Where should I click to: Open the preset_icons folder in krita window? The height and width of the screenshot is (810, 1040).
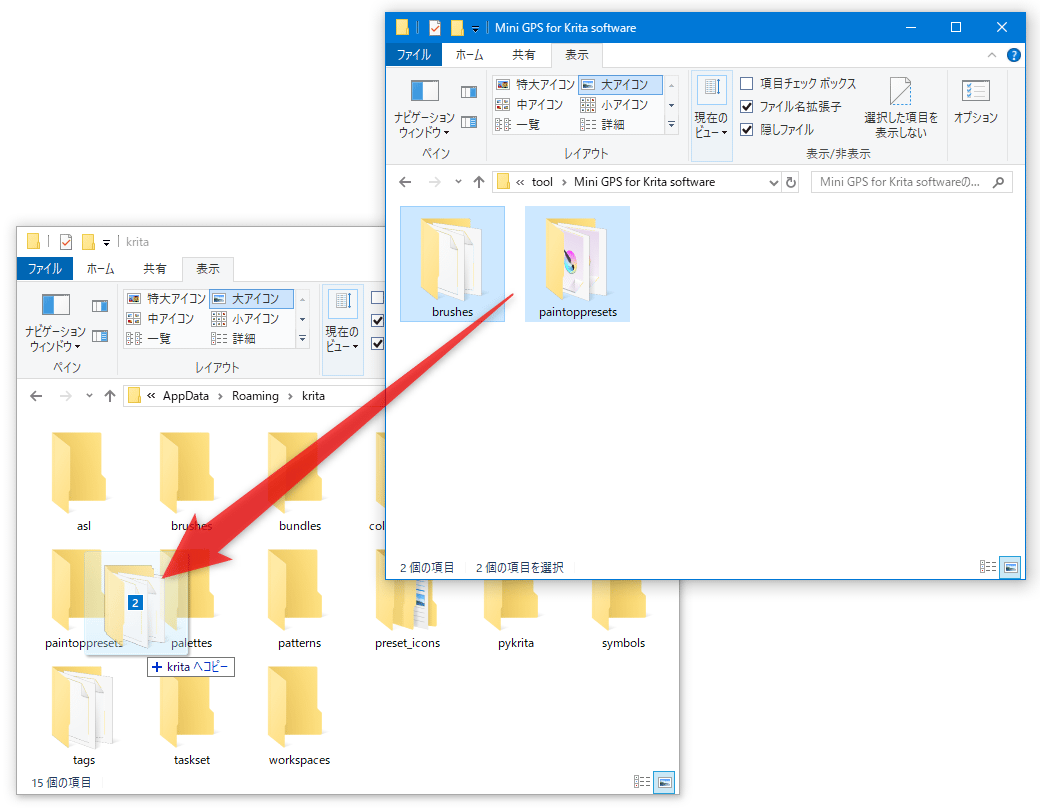point(407,614)
